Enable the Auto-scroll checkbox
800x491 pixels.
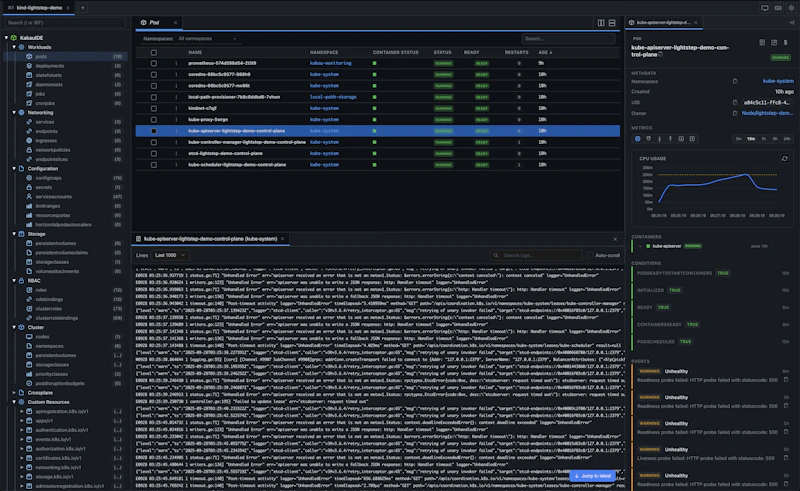click(590, 255)
